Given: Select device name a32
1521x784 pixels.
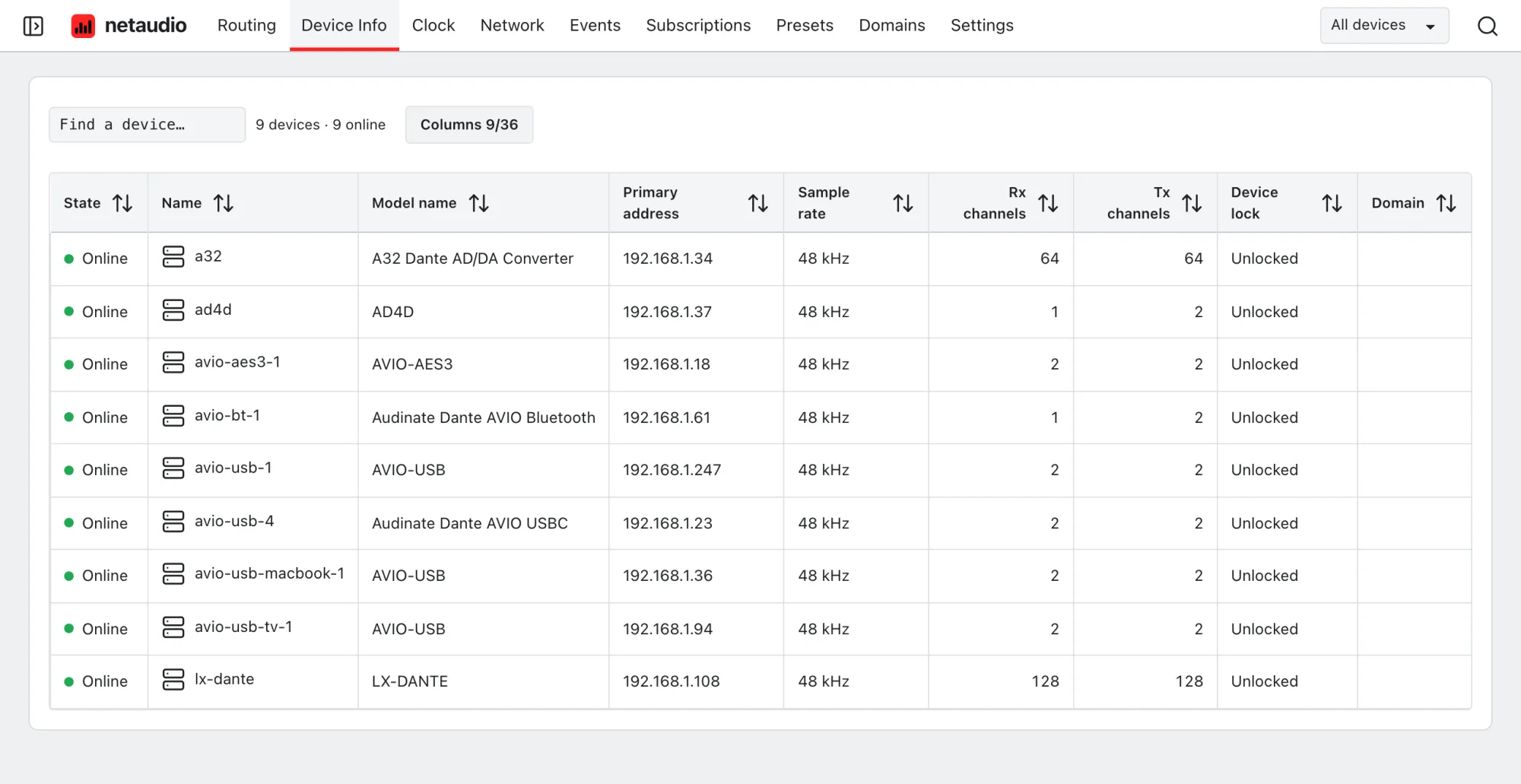Looking at the screenshot, I should [x=208, y=256].
